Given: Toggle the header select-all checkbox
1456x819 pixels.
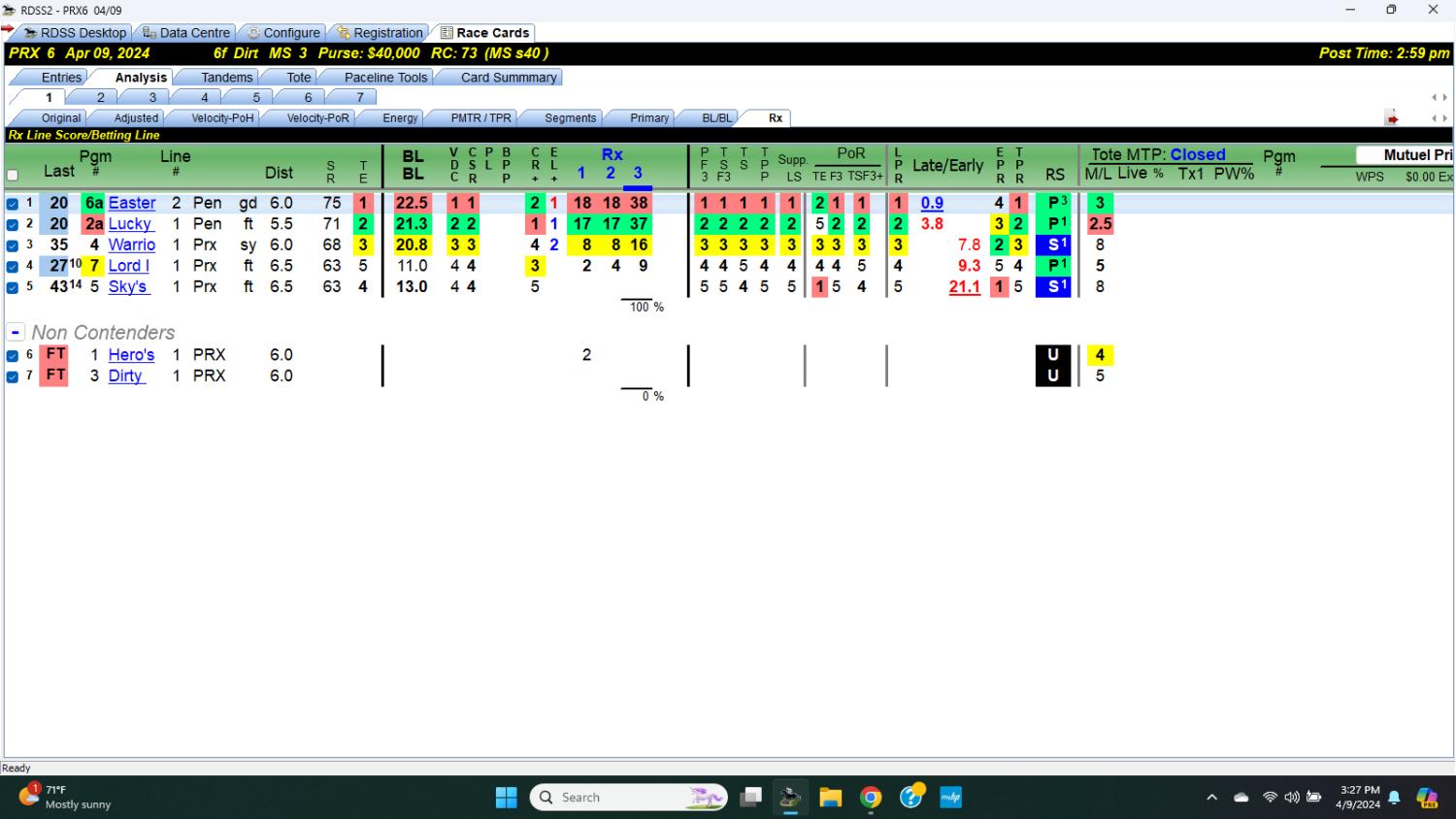Looking at the screenshot, I should (13, 176).
